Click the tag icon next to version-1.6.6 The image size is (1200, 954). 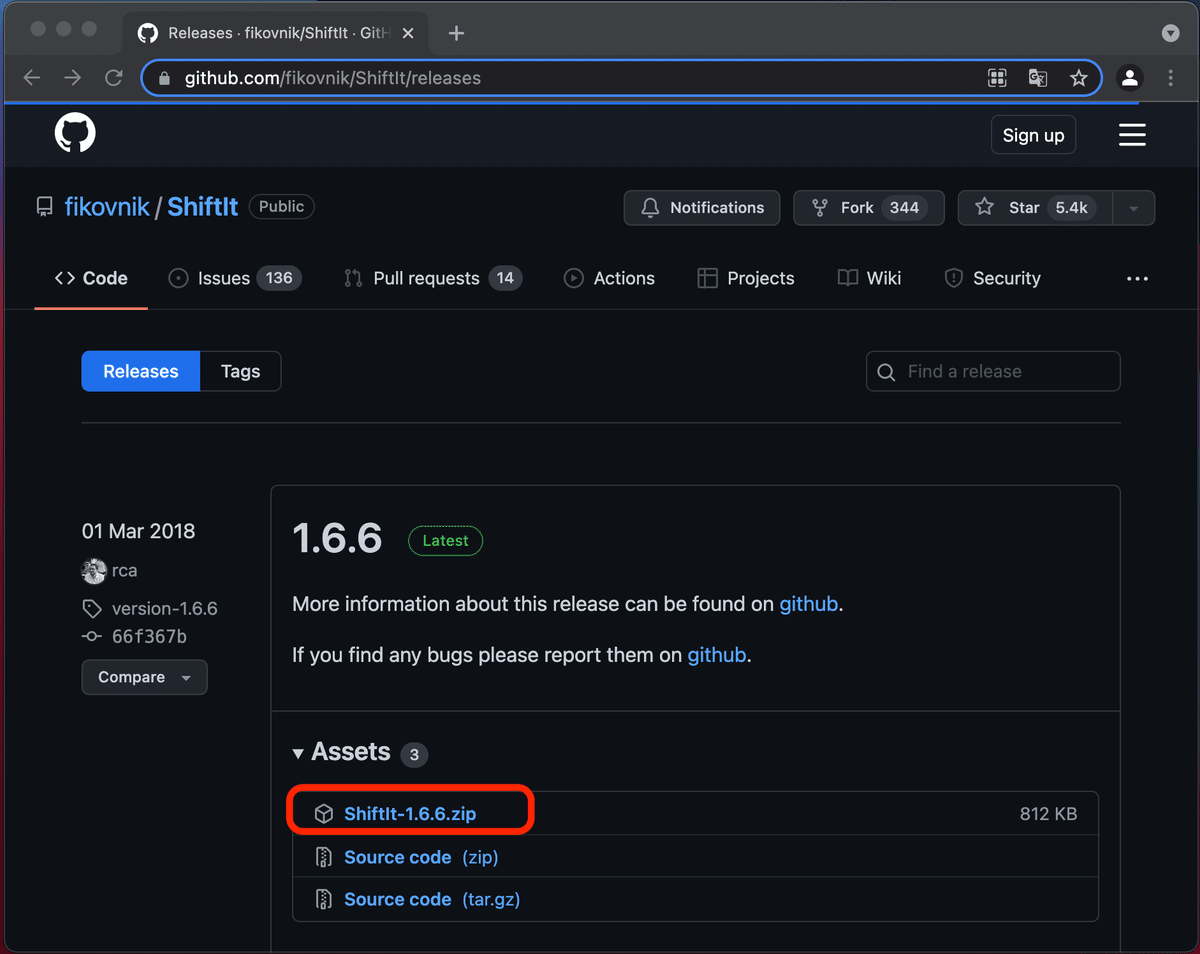pyautogui.click(x=92, y=608)
